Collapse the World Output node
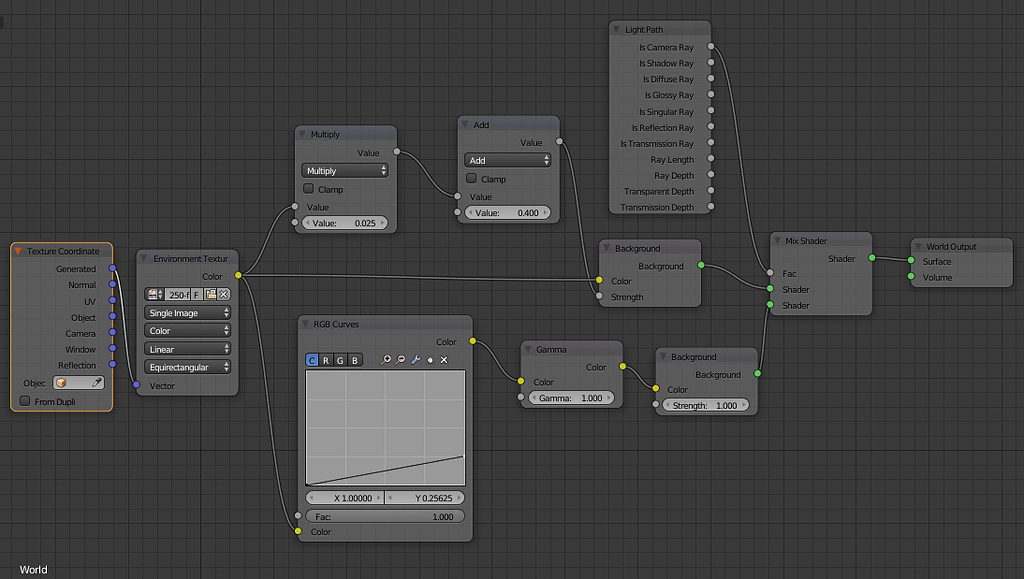Screen dimensions: 1024x579 tap(918, 246)
